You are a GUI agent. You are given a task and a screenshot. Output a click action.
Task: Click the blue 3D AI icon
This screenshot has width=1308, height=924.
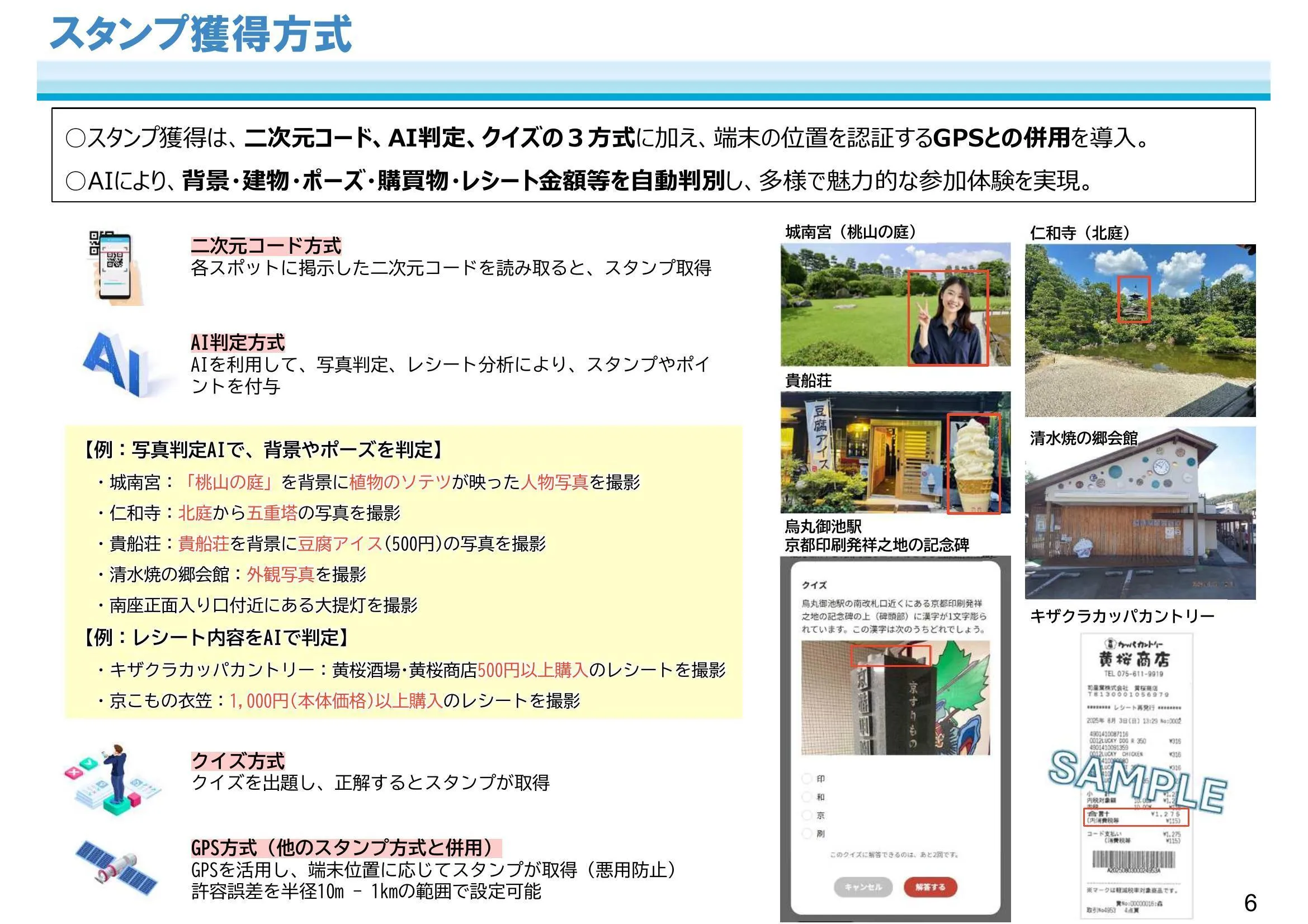[117, 364]
